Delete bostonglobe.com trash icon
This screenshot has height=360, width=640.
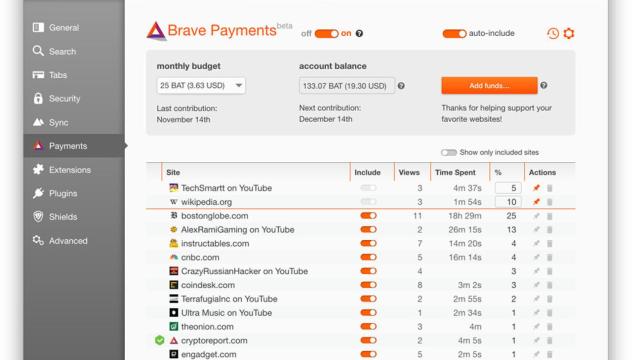pyautogui.click(x=550, y=216)
